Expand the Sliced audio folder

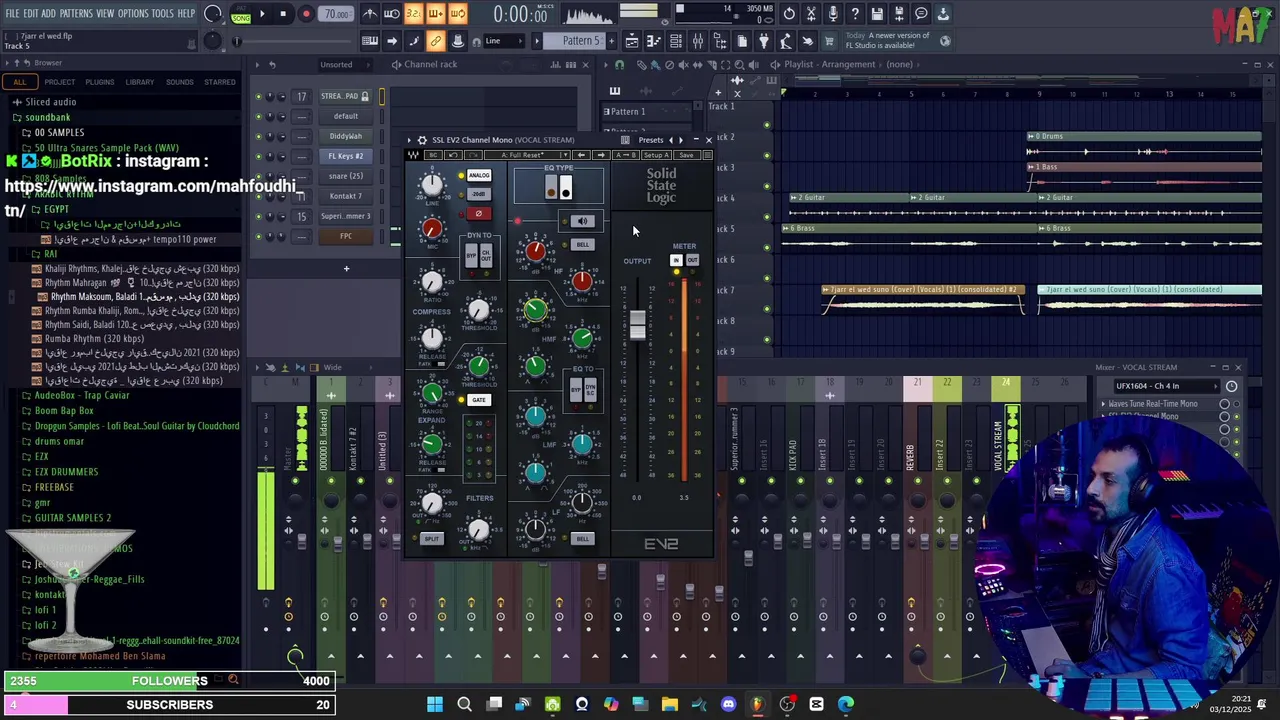click(x=50, y=102)
